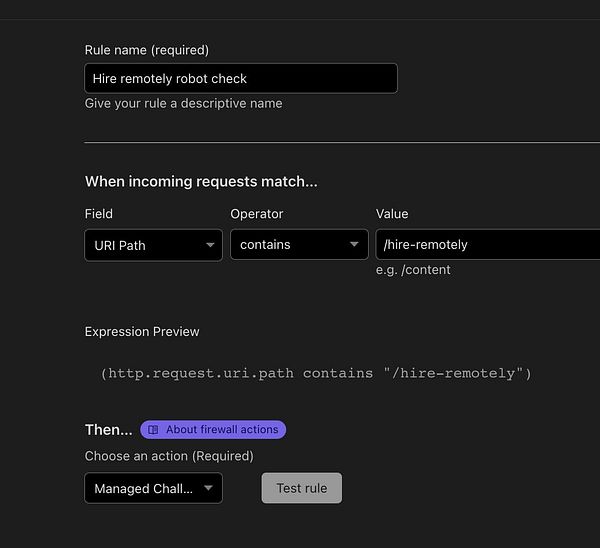Click the book icon beside About firewall actions

pyautogui.click(x=153, y=430)
